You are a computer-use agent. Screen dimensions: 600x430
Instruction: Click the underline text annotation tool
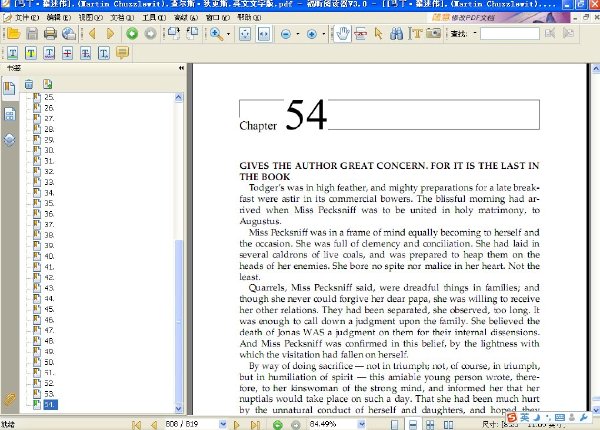(13, 53)
